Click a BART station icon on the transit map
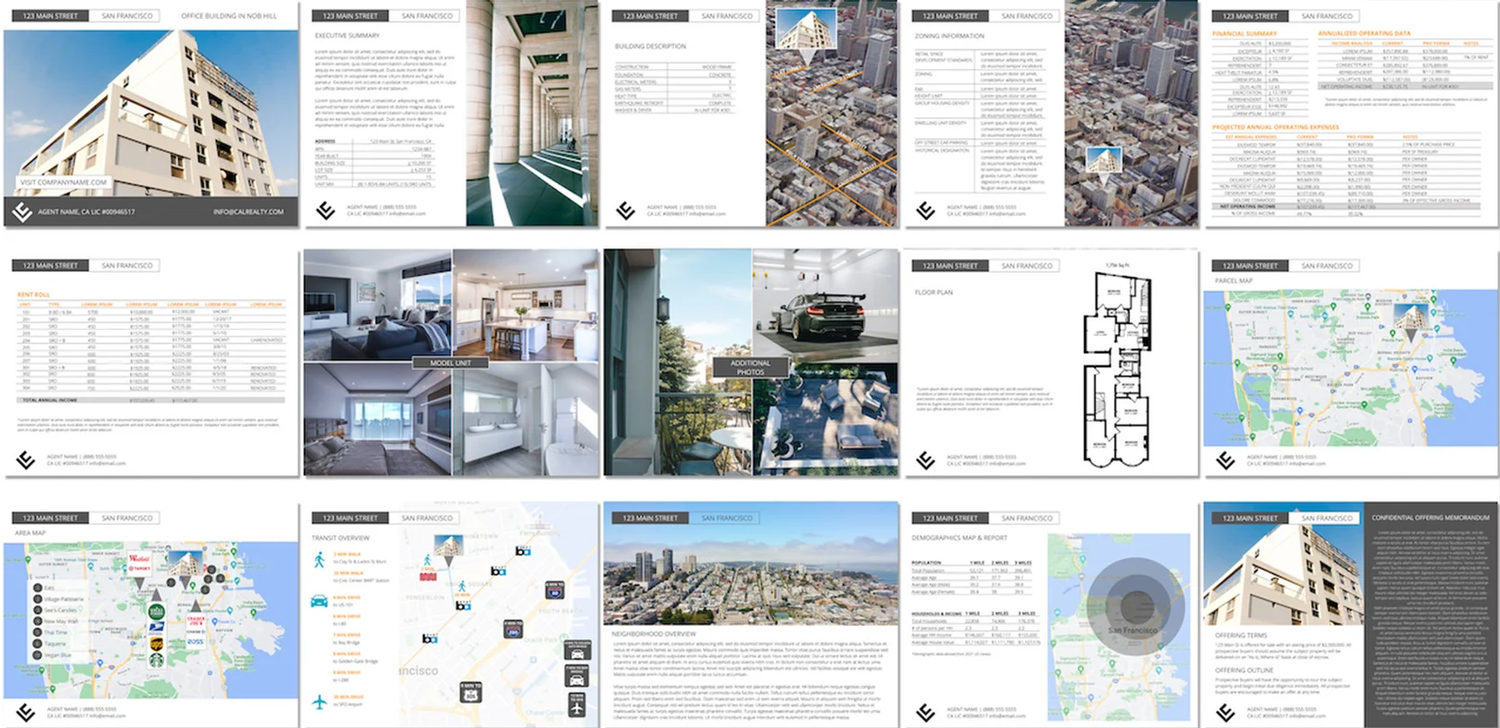This screenshot has width=1500, height=728. (524, 551)
